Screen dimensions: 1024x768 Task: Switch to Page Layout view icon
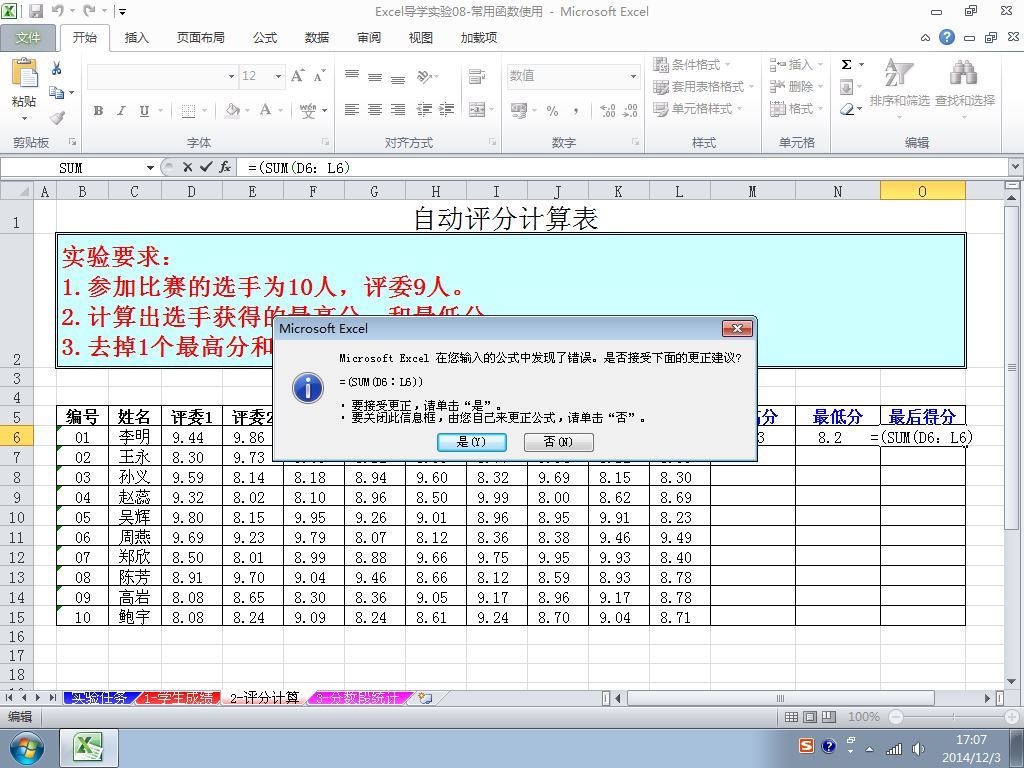(810, 717)
